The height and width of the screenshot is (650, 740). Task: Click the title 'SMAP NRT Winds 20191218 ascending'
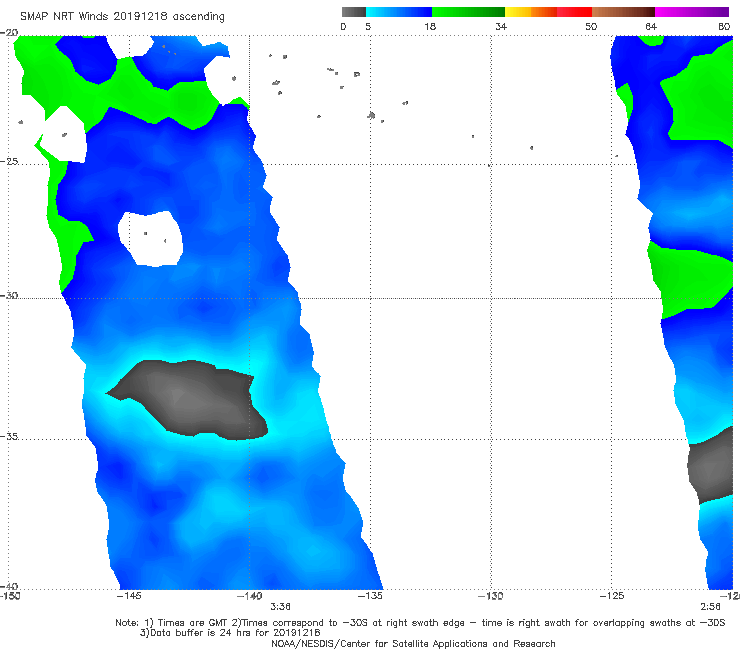click(122, 16)
